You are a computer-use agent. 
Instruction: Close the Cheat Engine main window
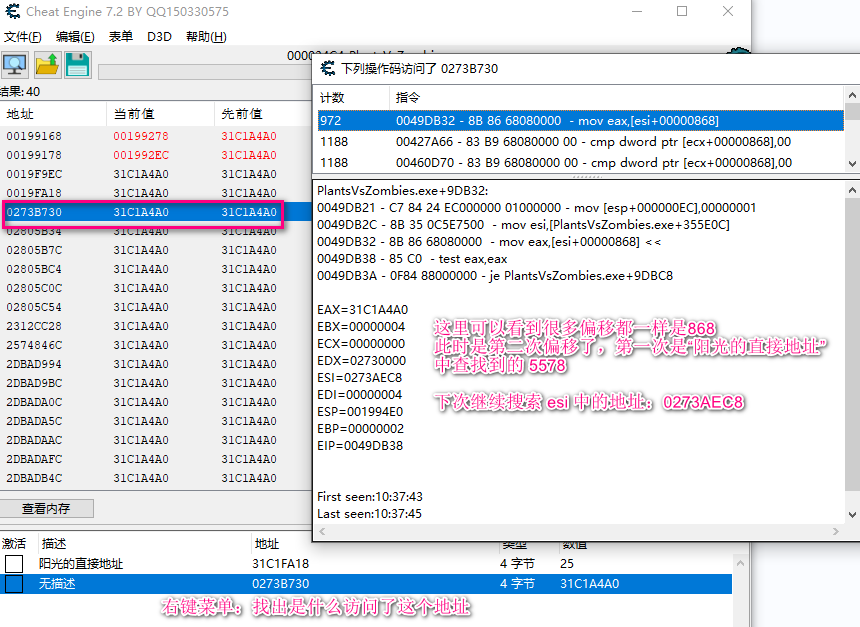(728, 12)
